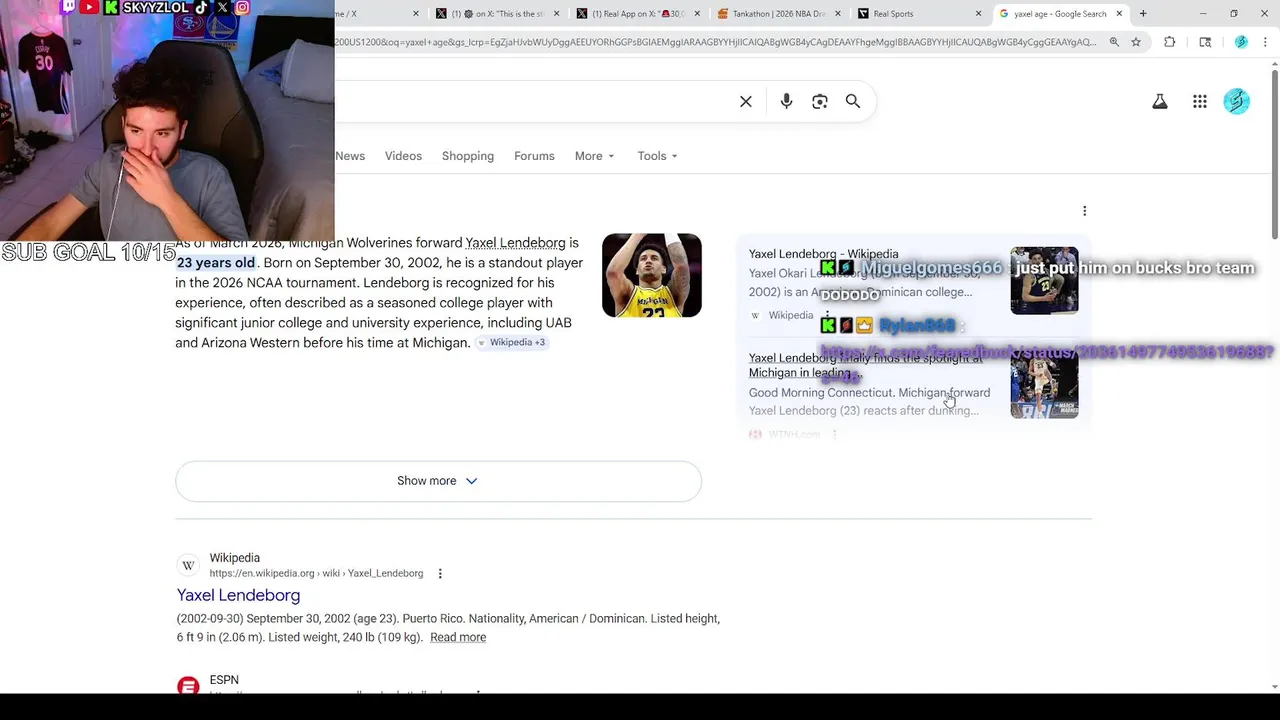This screenshot has width=1280, height=720.
Task: Click the ESPN favicon in search results
Action: coord(188,686)
